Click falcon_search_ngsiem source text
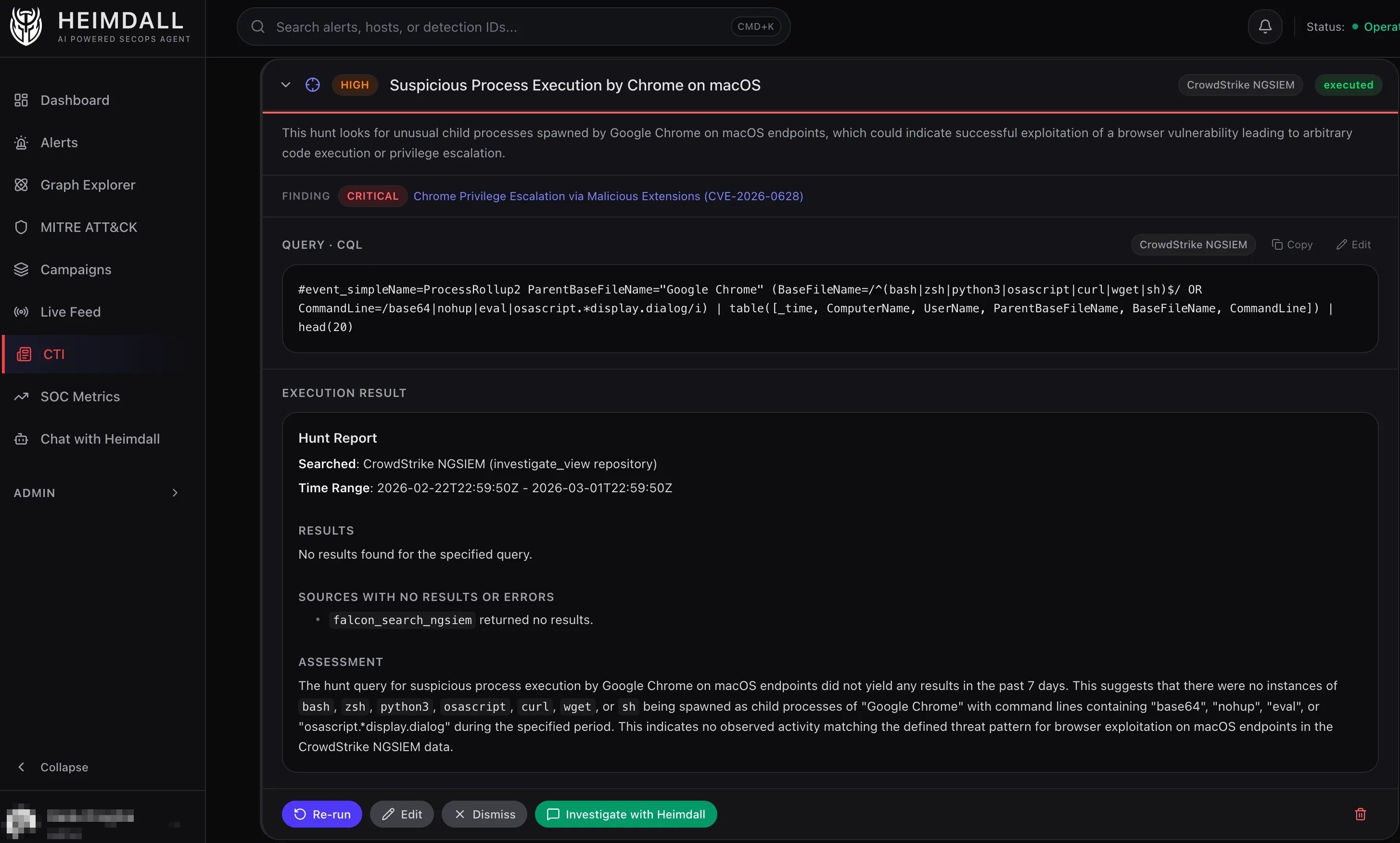Image resolution: width=1400 pixels, height=843 pixels. coord(402,620)
